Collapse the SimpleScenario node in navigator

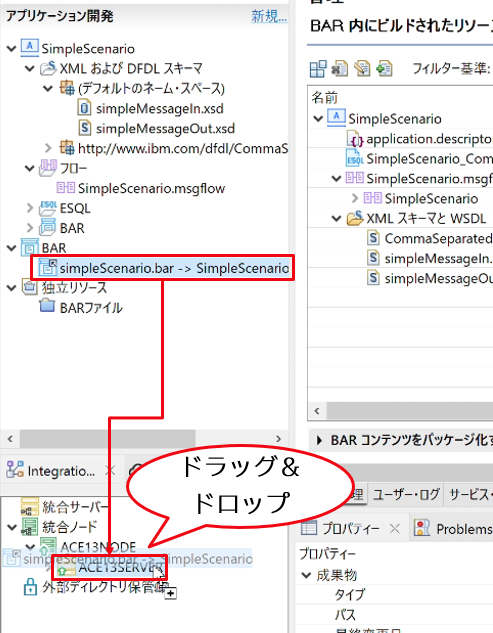[12, 49]
